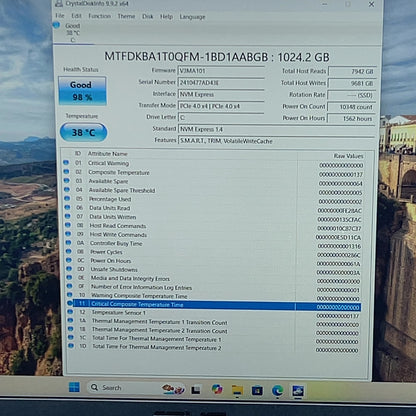Screen dimensions: 416x416
Task: Click the Features field S.M.A.R.T., TRIM
Action: tap(277, 141)
